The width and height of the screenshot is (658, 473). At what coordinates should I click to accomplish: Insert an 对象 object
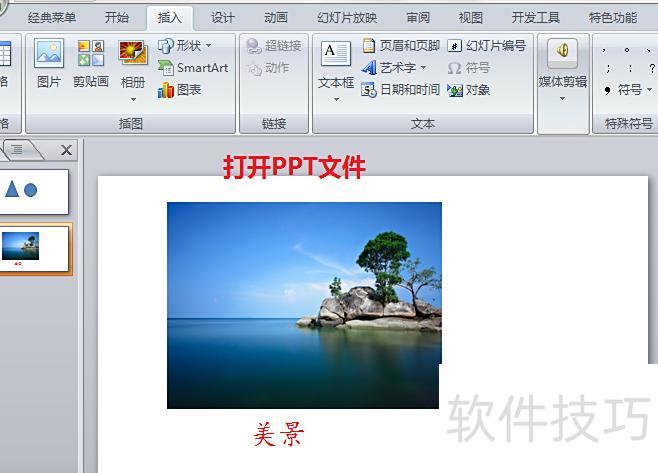[x=469, y=90]
